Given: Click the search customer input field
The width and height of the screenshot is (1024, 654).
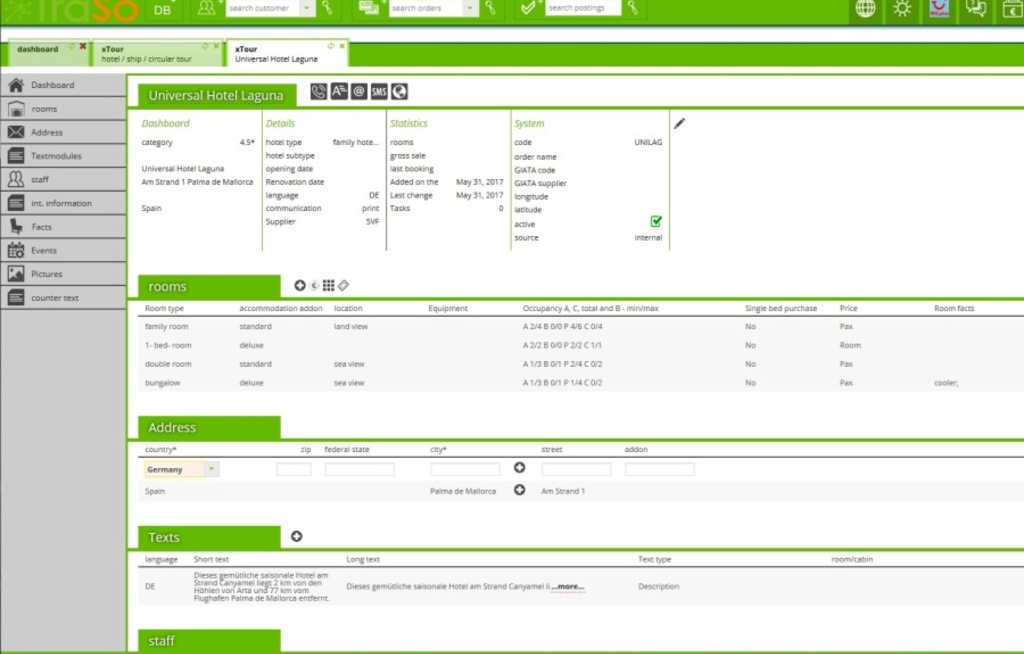Looking at the screenshot, I should point(263,8).
